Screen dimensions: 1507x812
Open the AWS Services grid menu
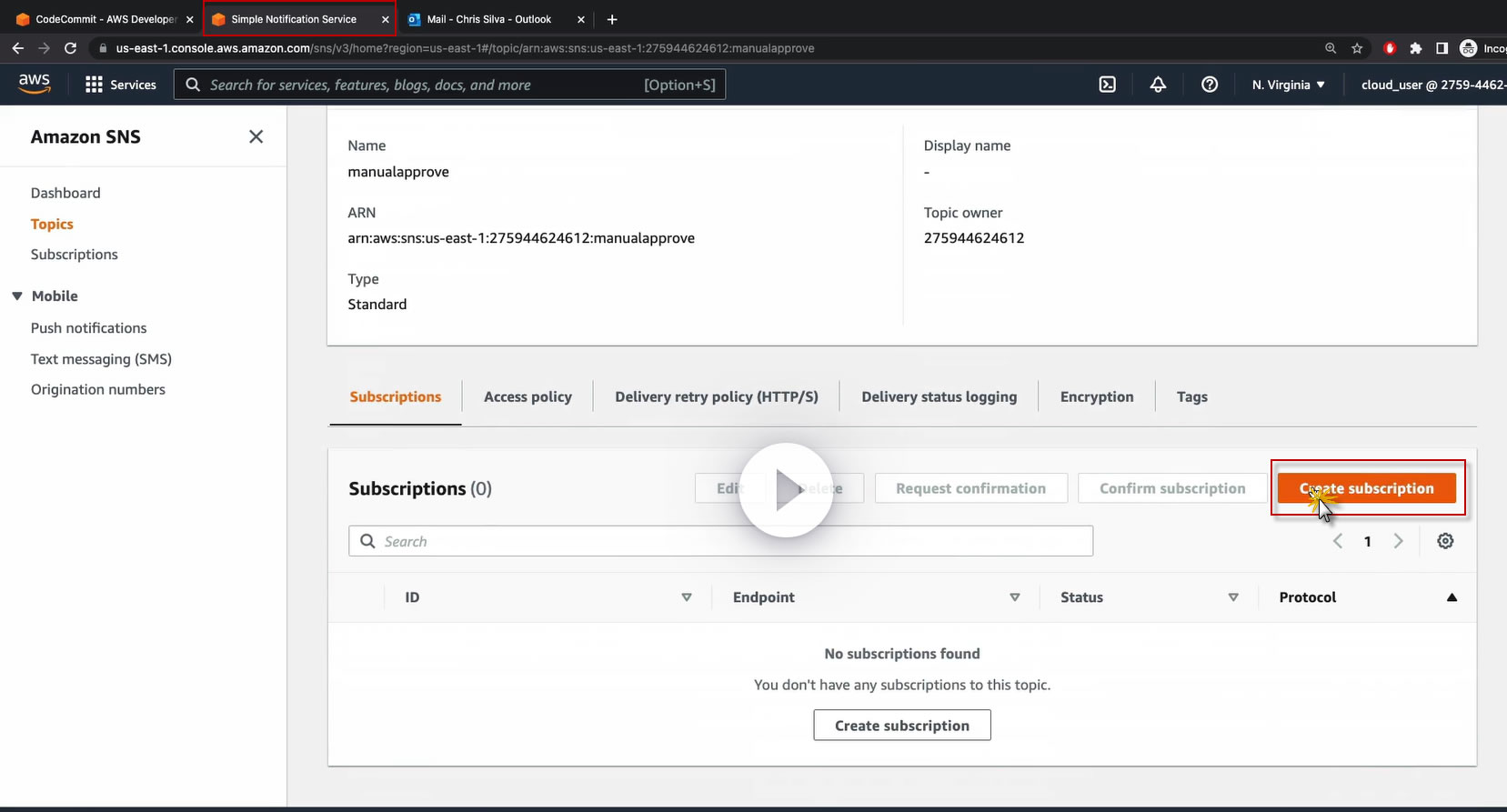[121, 85]
